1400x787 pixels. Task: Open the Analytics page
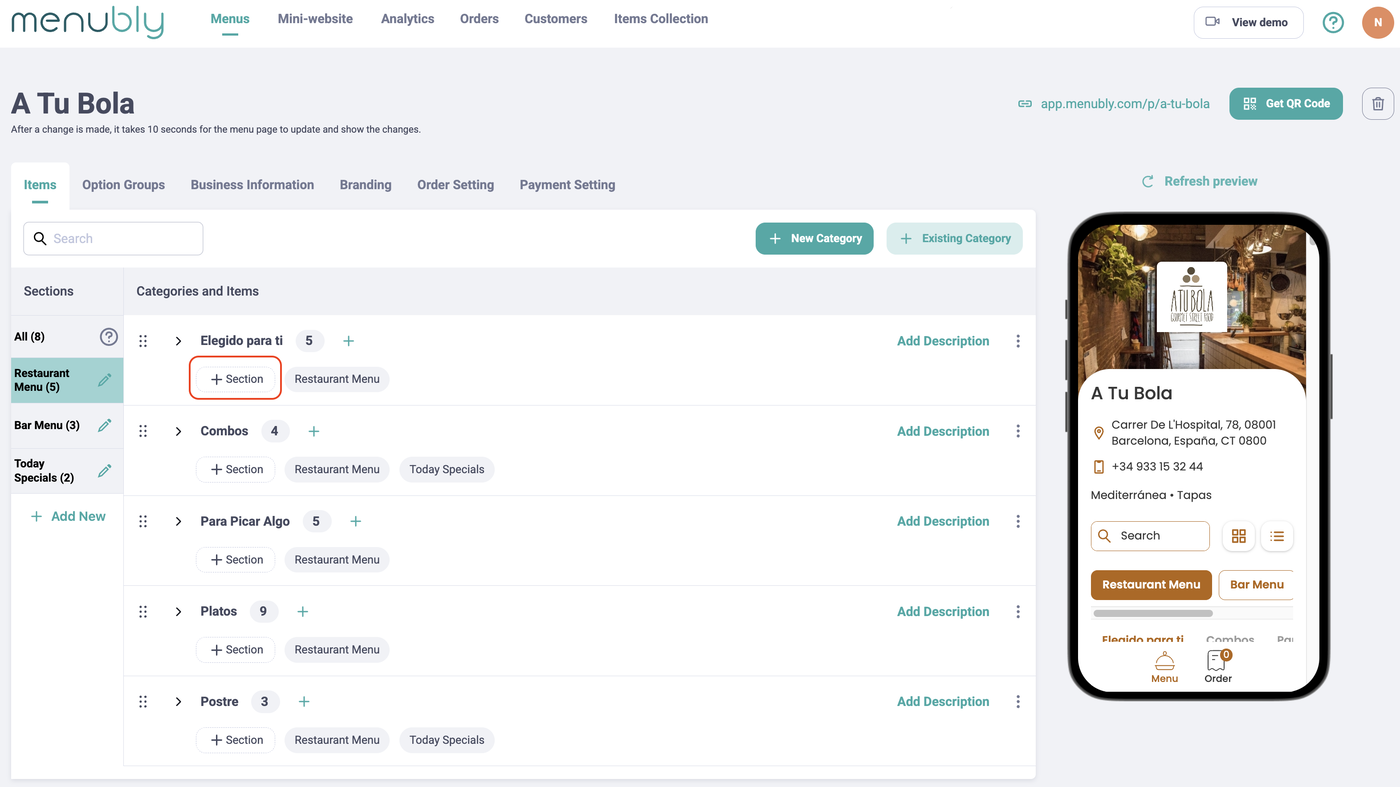click(407, 19)
